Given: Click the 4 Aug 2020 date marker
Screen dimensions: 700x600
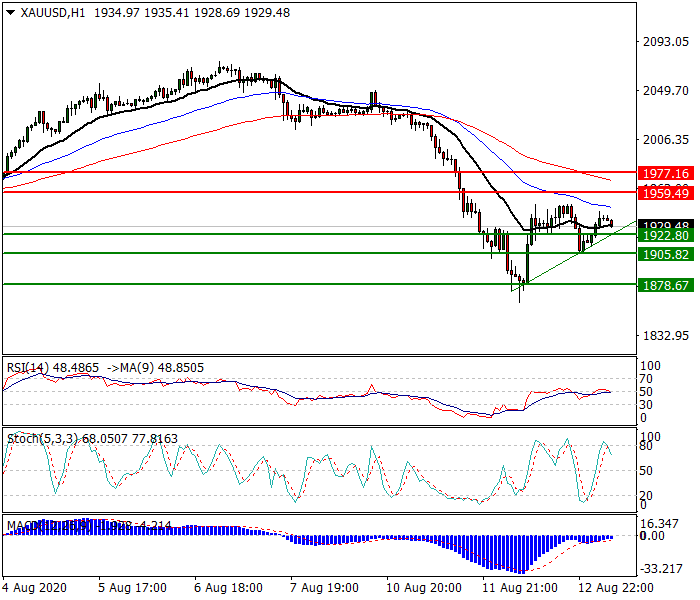Looking at the screenshot, I should pyautogui.click(x=34, y=588).
